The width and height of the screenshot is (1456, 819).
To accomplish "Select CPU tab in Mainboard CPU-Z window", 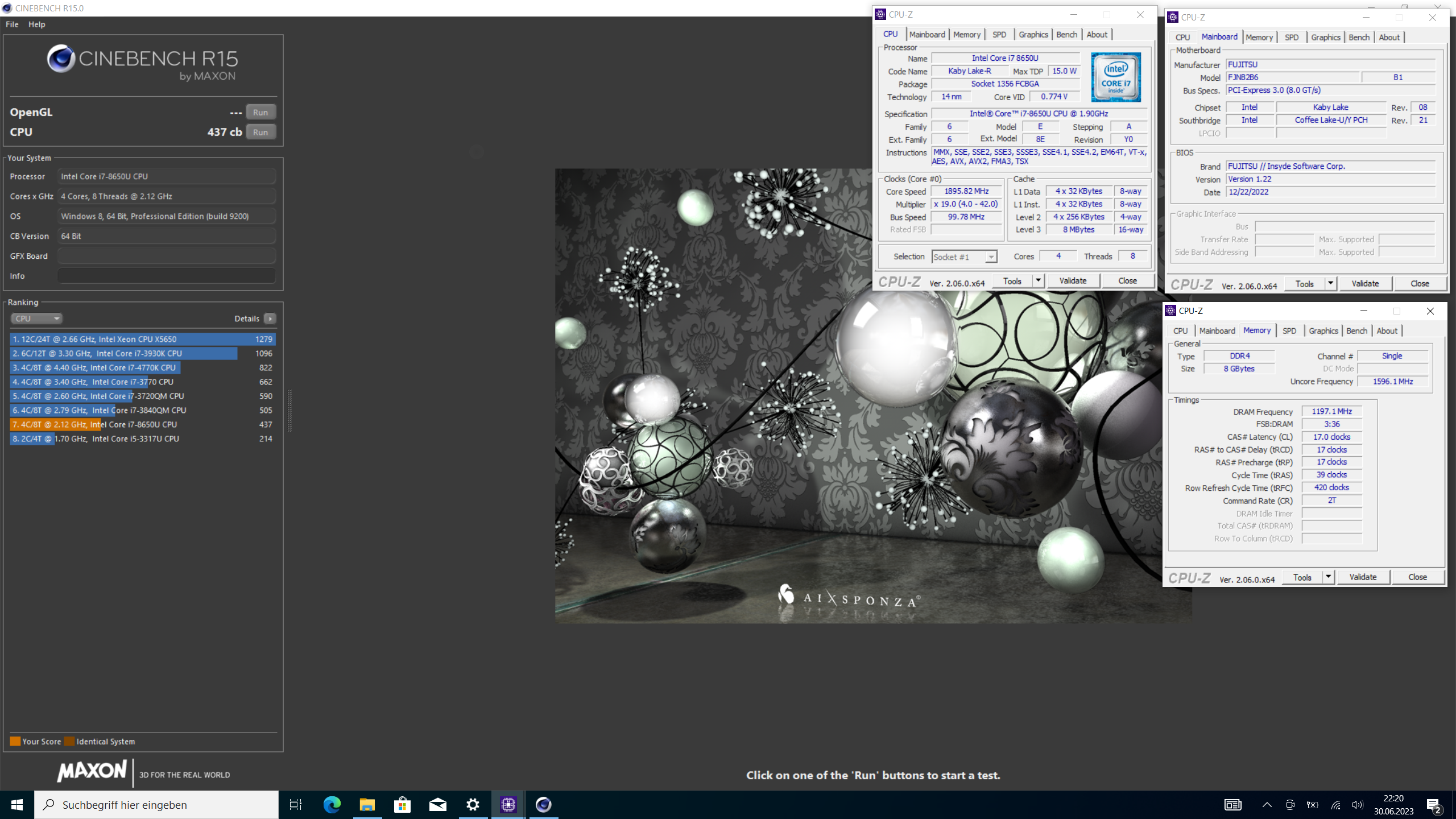I will click(1182, 38).
